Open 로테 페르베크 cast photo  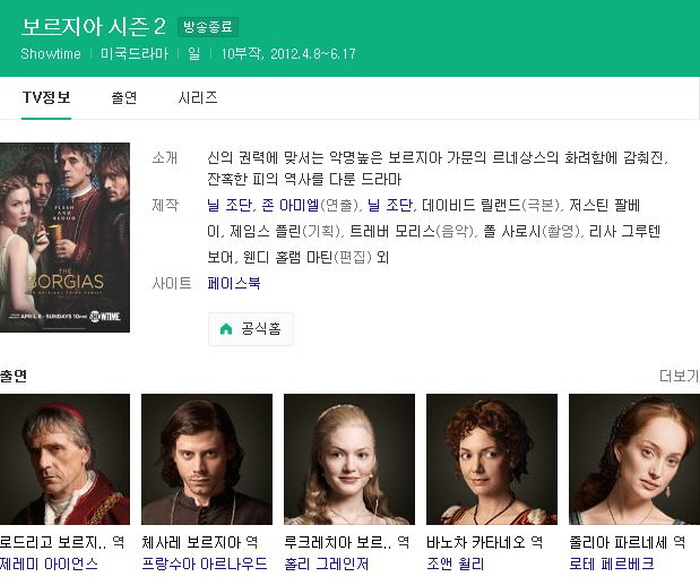click(634, 459)
